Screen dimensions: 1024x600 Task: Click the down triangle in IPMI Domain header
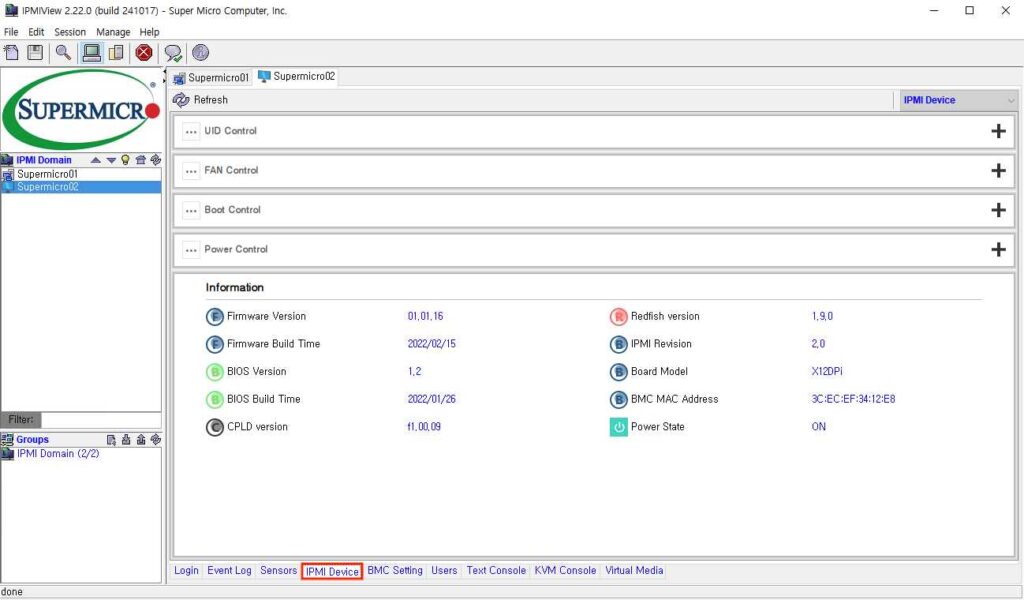[111, 160]
